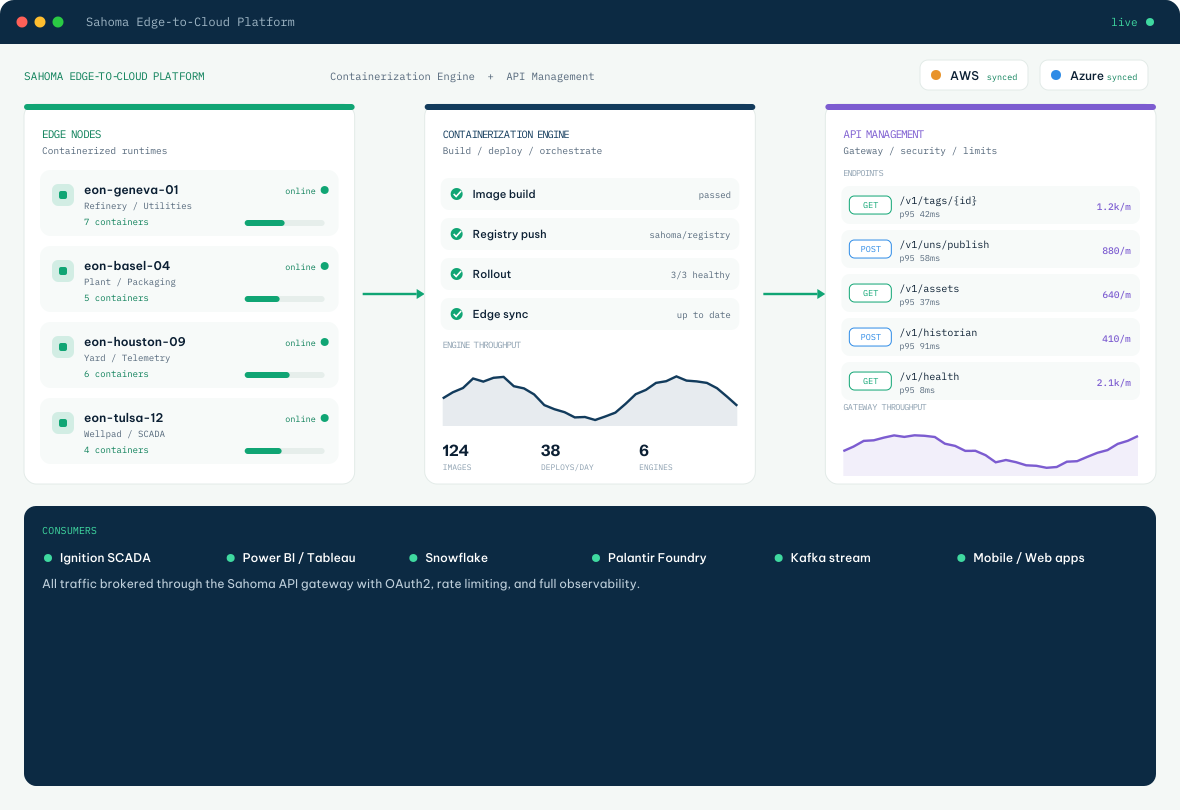Click POST badge for /v1/historian
Viewport: 1180px width, 810px height.
[x=870, y=337]
